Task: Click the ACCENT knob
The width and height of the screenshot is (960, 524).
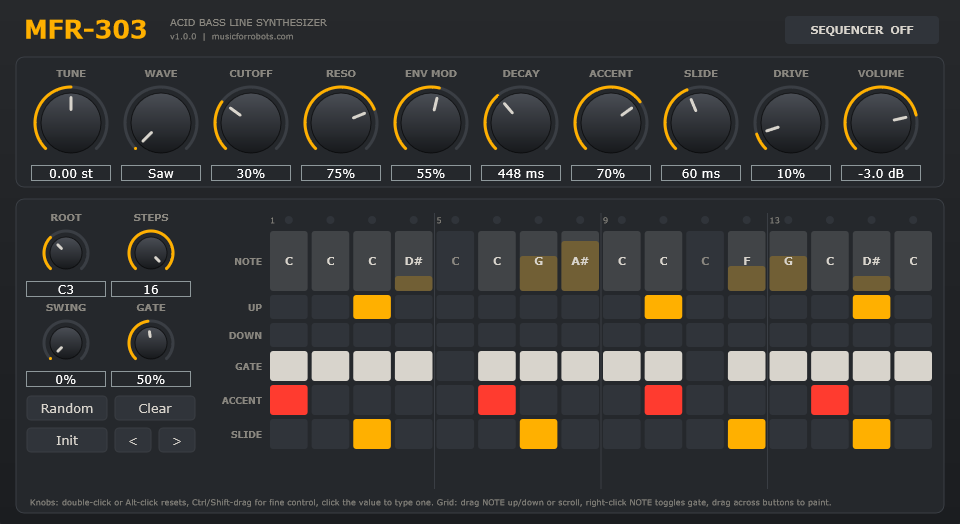Action: (611, 121)
